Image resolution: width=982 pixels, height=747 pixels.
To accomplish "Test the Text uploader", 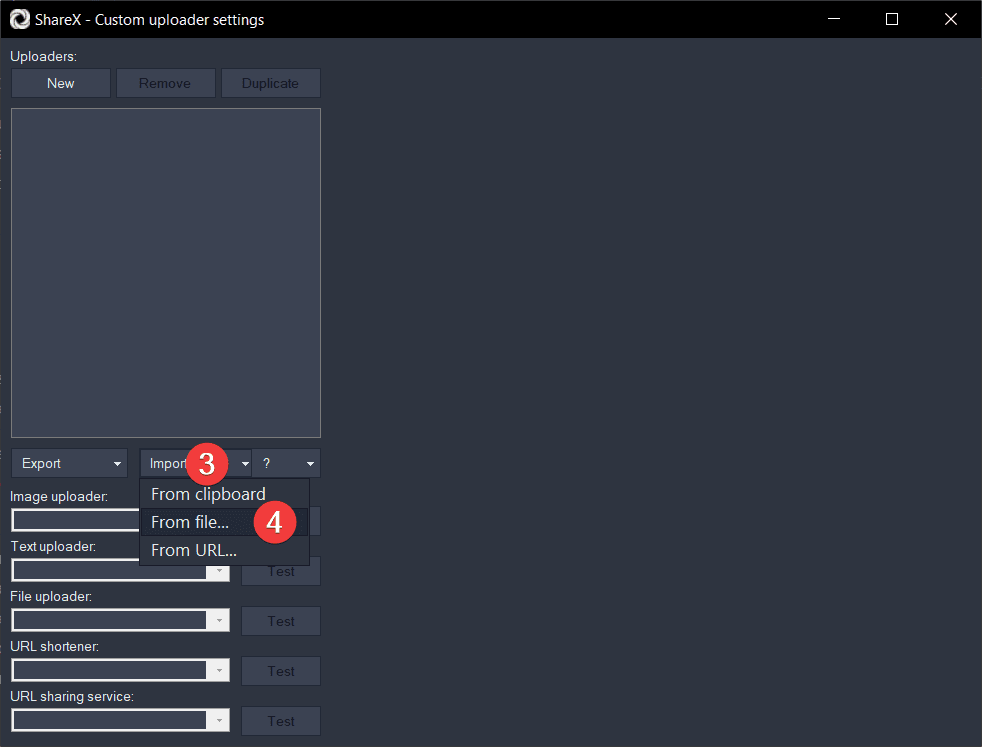I will pos(281,571).
